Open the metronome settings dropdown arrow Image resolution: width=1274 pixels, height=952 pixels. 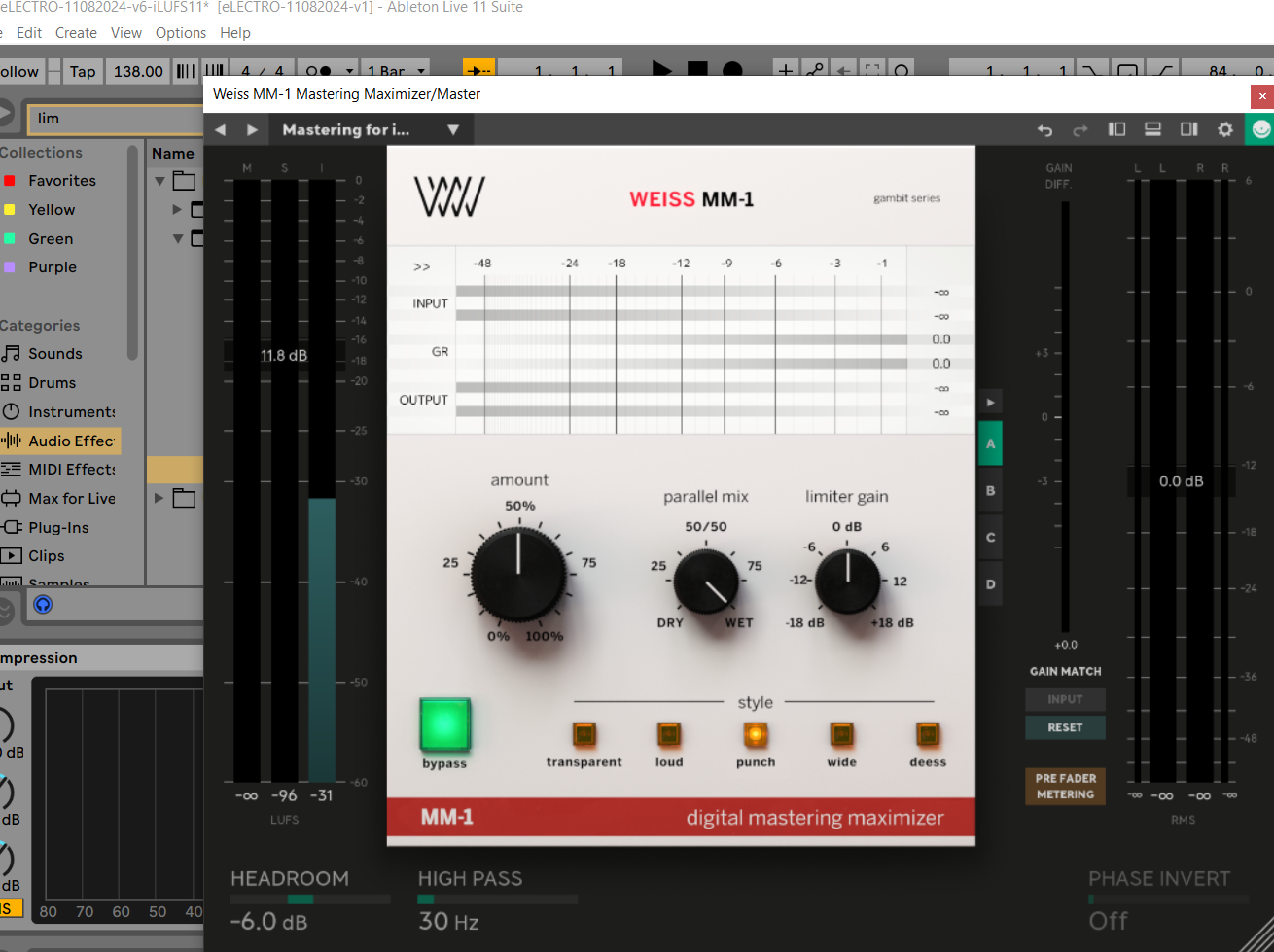[x=349, y=71]
